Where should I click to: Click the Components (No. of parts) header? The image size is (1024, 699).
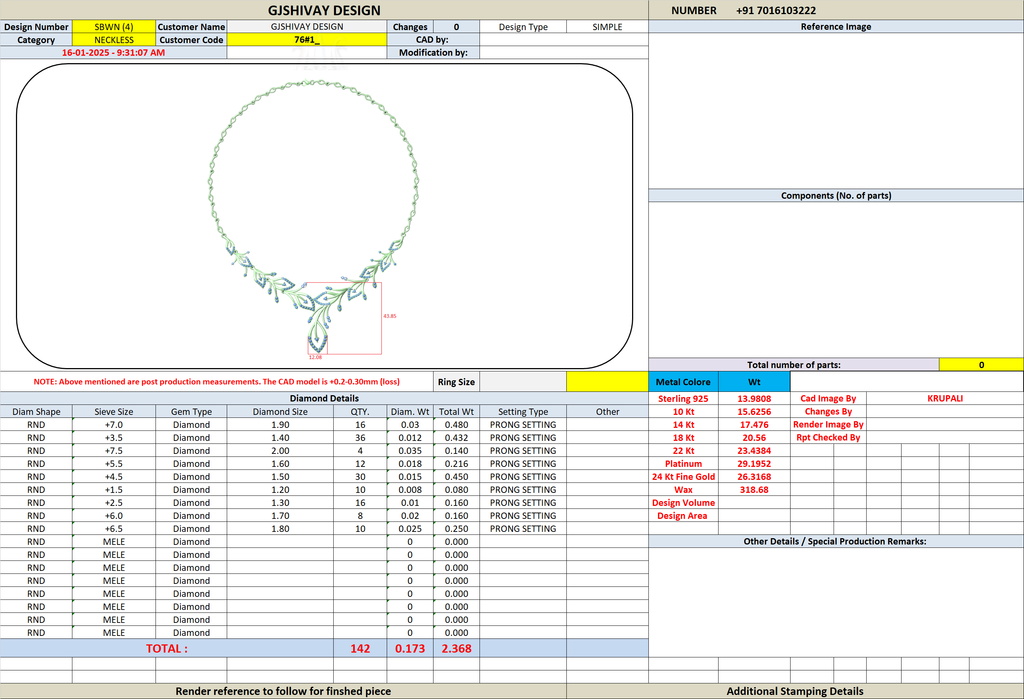(836, 195)
